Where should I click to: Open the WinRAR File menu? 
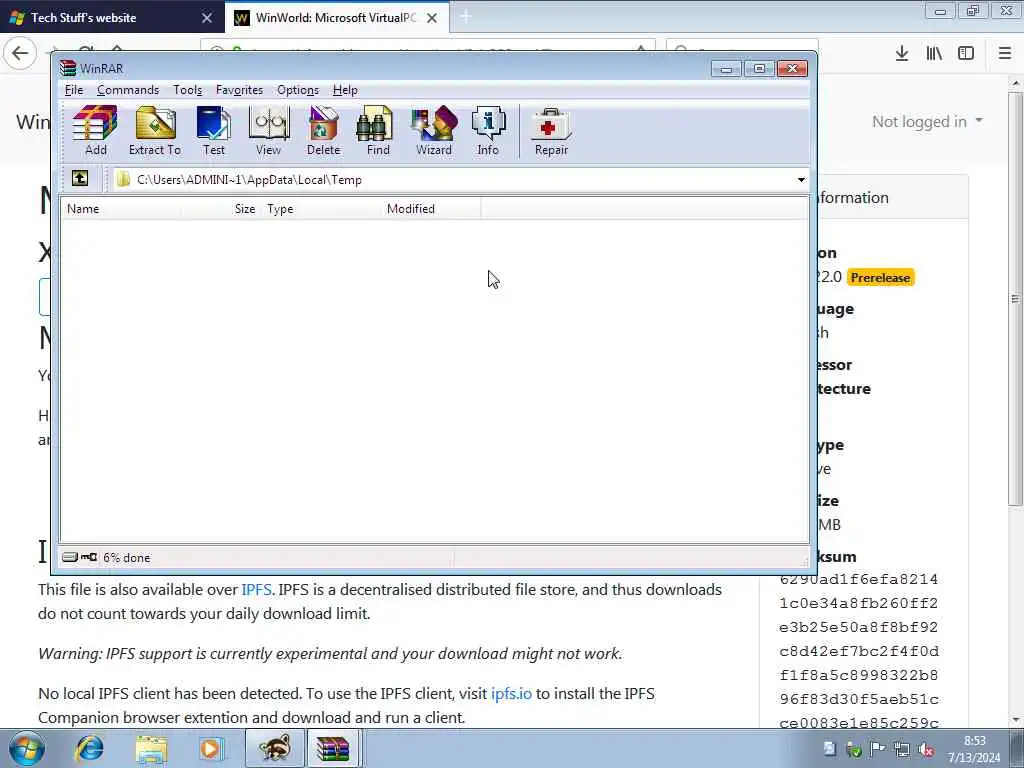click(x=74, y=90)
